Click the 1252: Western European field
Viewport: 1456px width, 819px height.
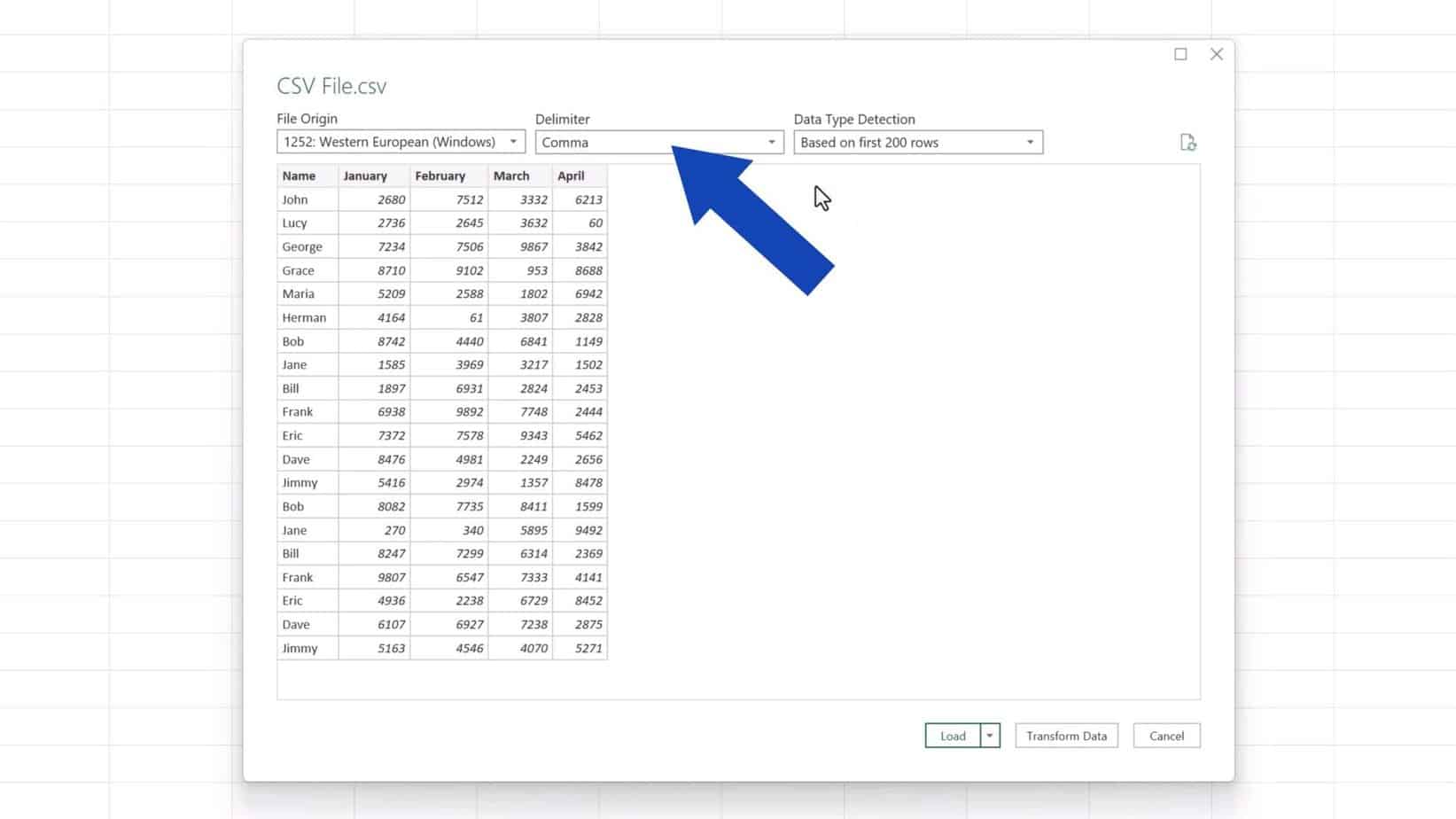[x=390, y=142]
